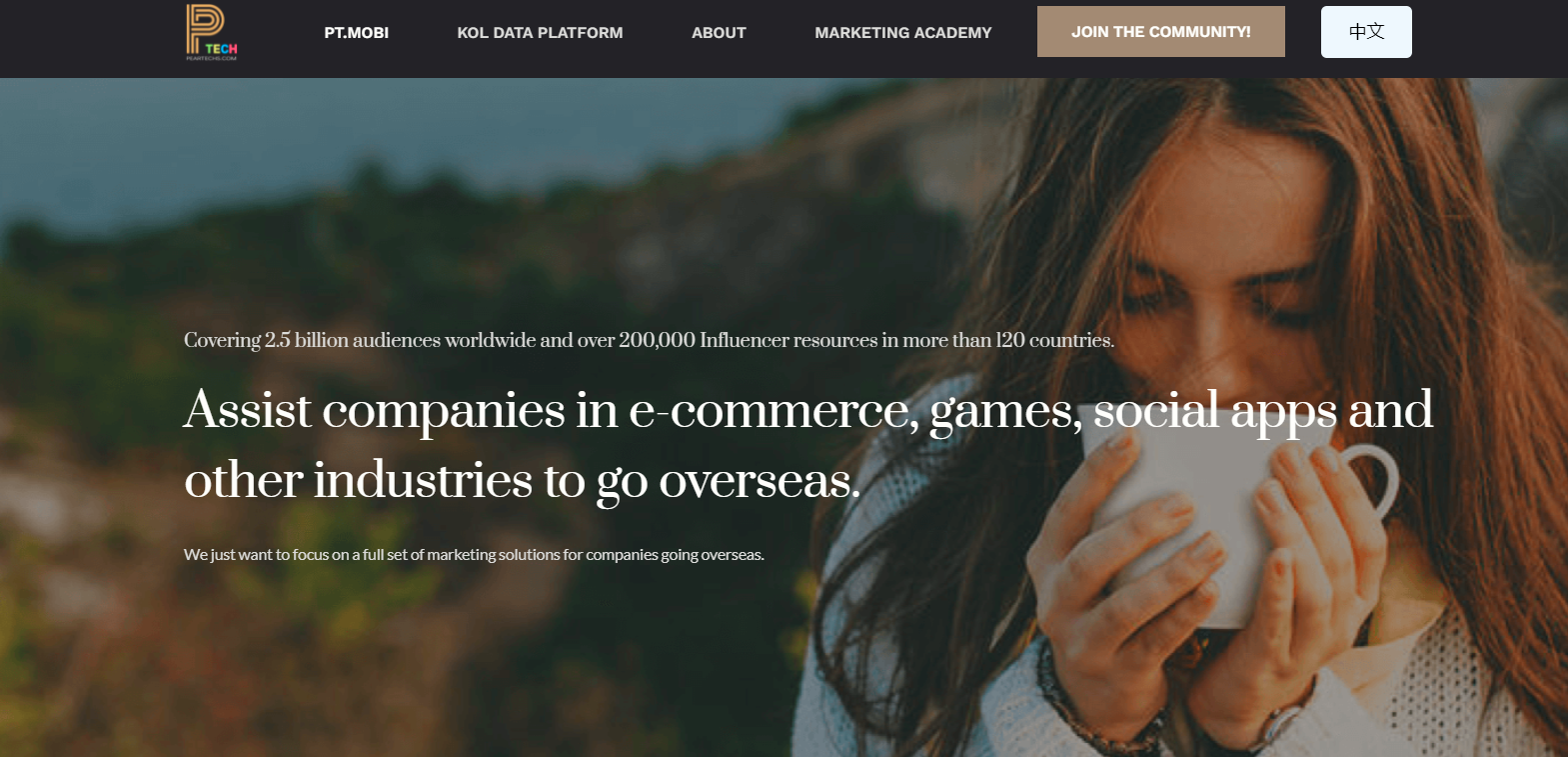This screenshot has height=757, width=1568.
Task: Click the "Covering 2.5 billion audiences" tagline
Action: (649, 340)
